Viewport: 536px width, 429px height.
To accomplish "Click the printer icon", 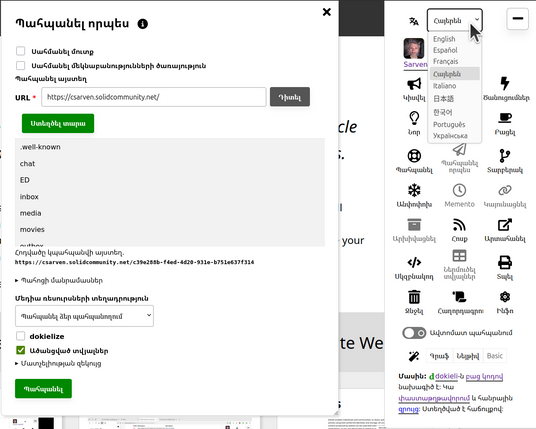I will click(x=505, y=263).
